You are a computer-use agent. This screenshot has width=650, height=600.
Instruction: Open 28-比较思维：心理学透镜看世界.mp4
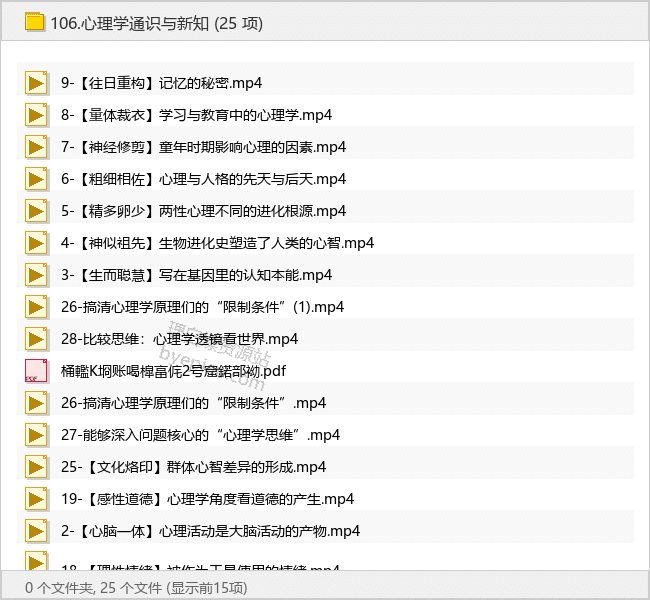click(x=179, y=339)
